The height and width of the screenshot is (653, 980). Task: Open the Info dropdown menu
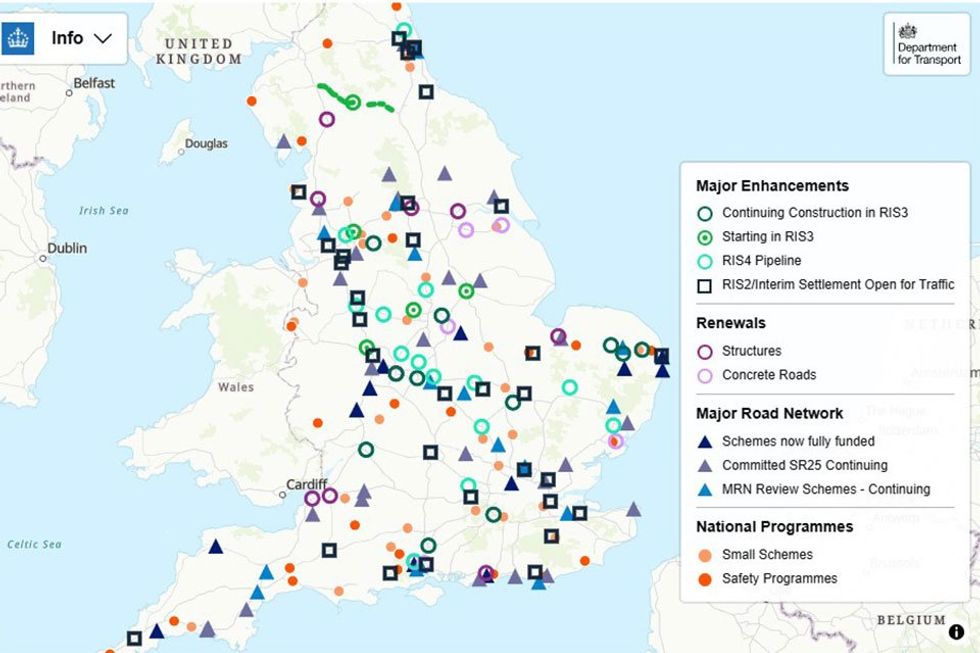tap(74, 39)
